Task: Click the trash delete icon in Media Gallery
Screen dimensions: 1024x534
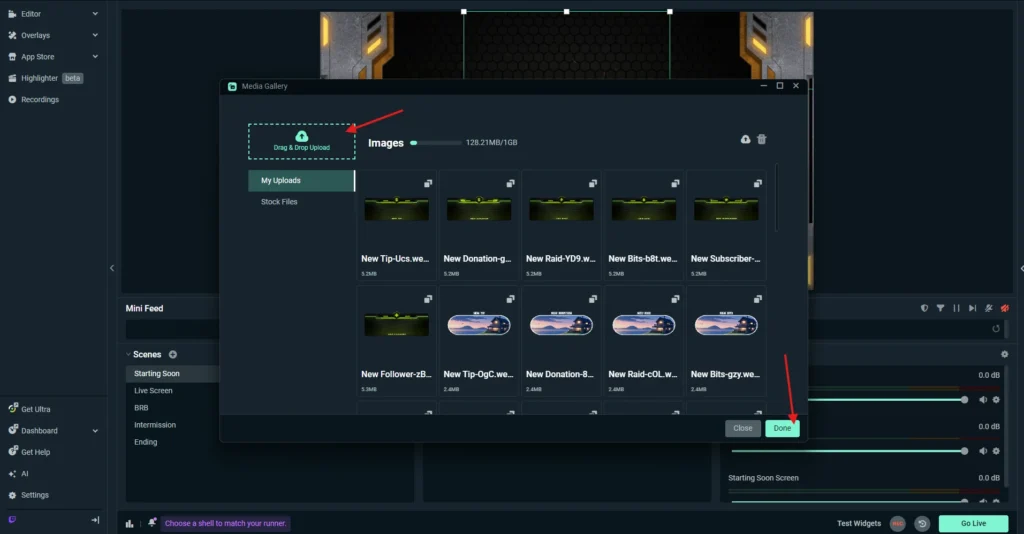Action: 761,139
